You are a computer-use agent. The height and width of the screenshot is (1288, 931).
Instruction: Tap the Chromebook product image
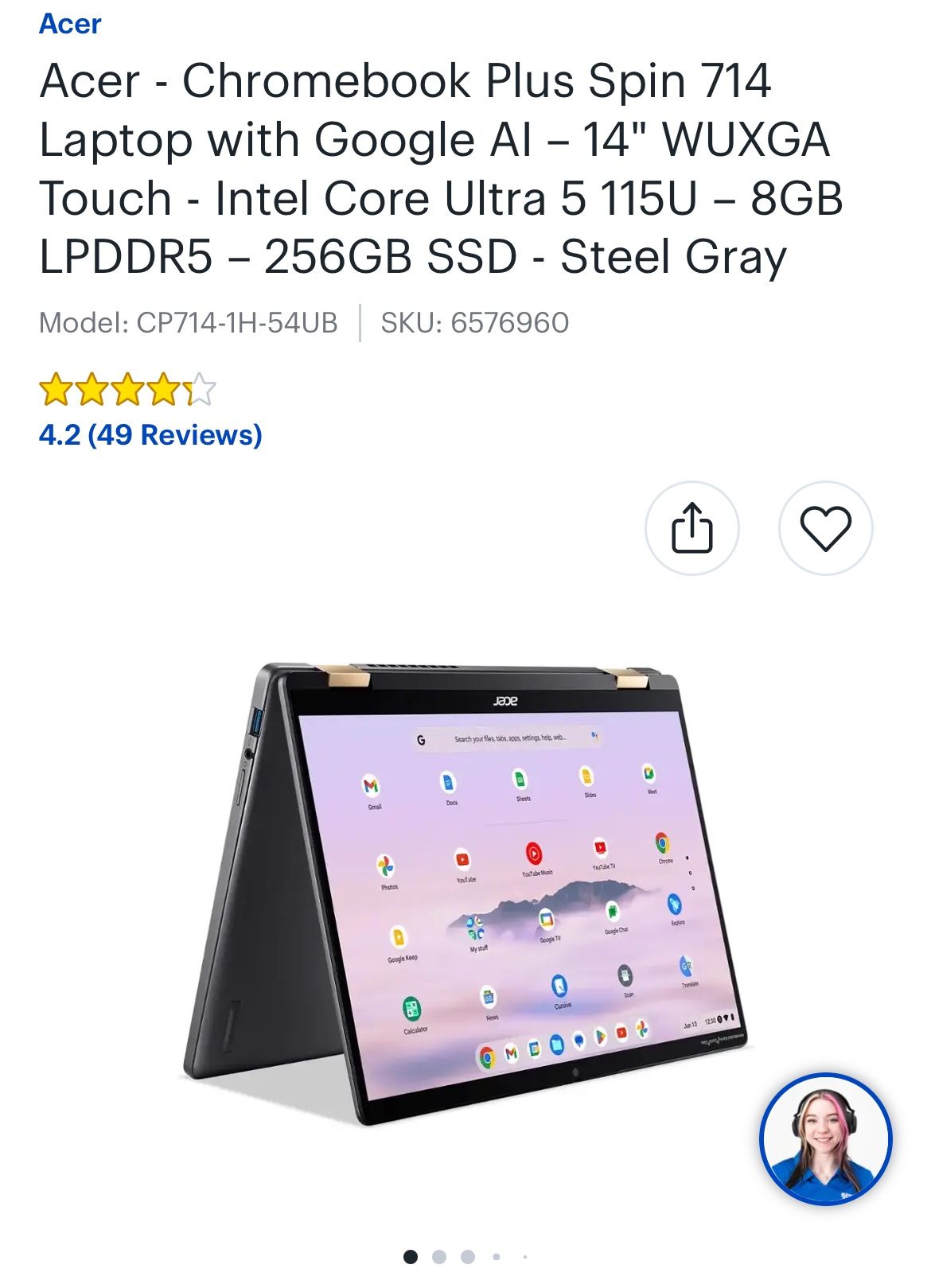tap(465, 893)
